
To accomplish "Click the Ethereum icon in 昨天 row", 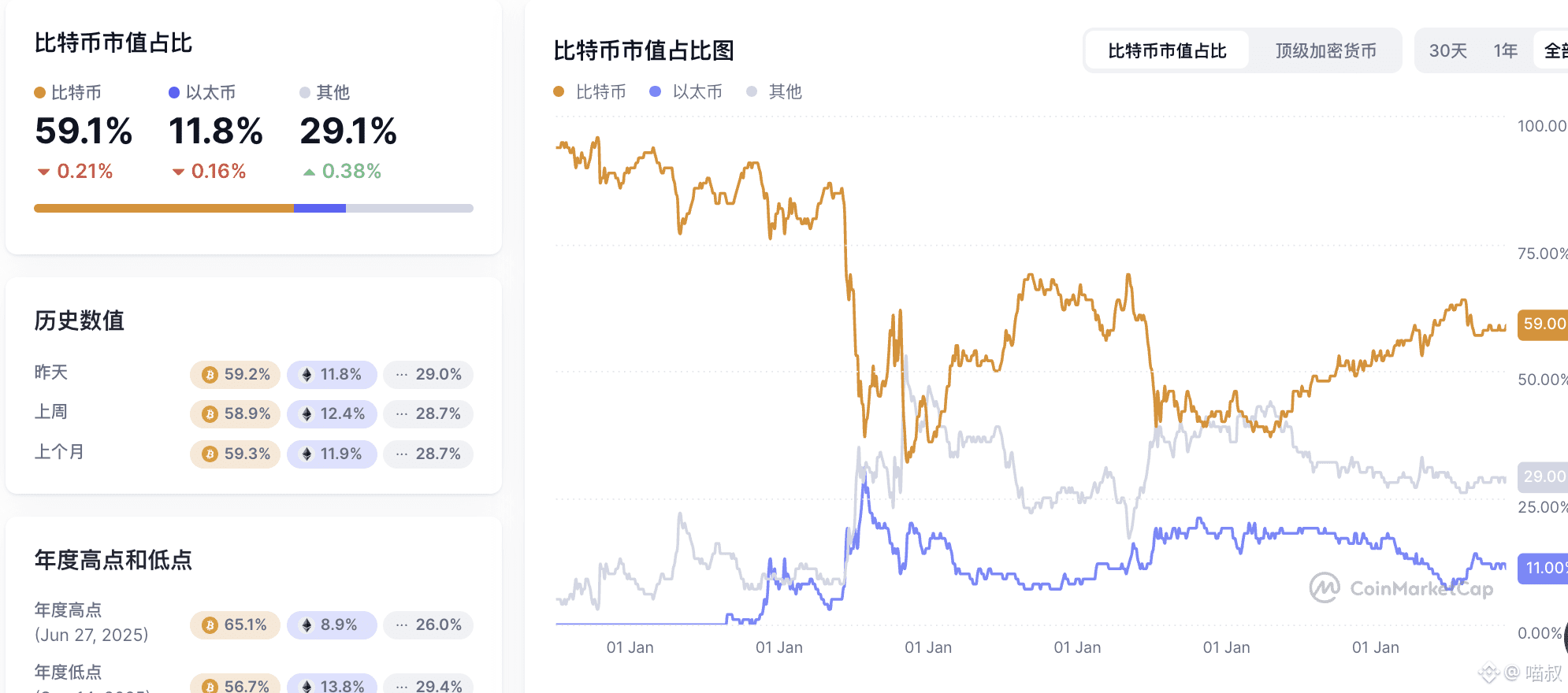I will [x=307, y=375].
